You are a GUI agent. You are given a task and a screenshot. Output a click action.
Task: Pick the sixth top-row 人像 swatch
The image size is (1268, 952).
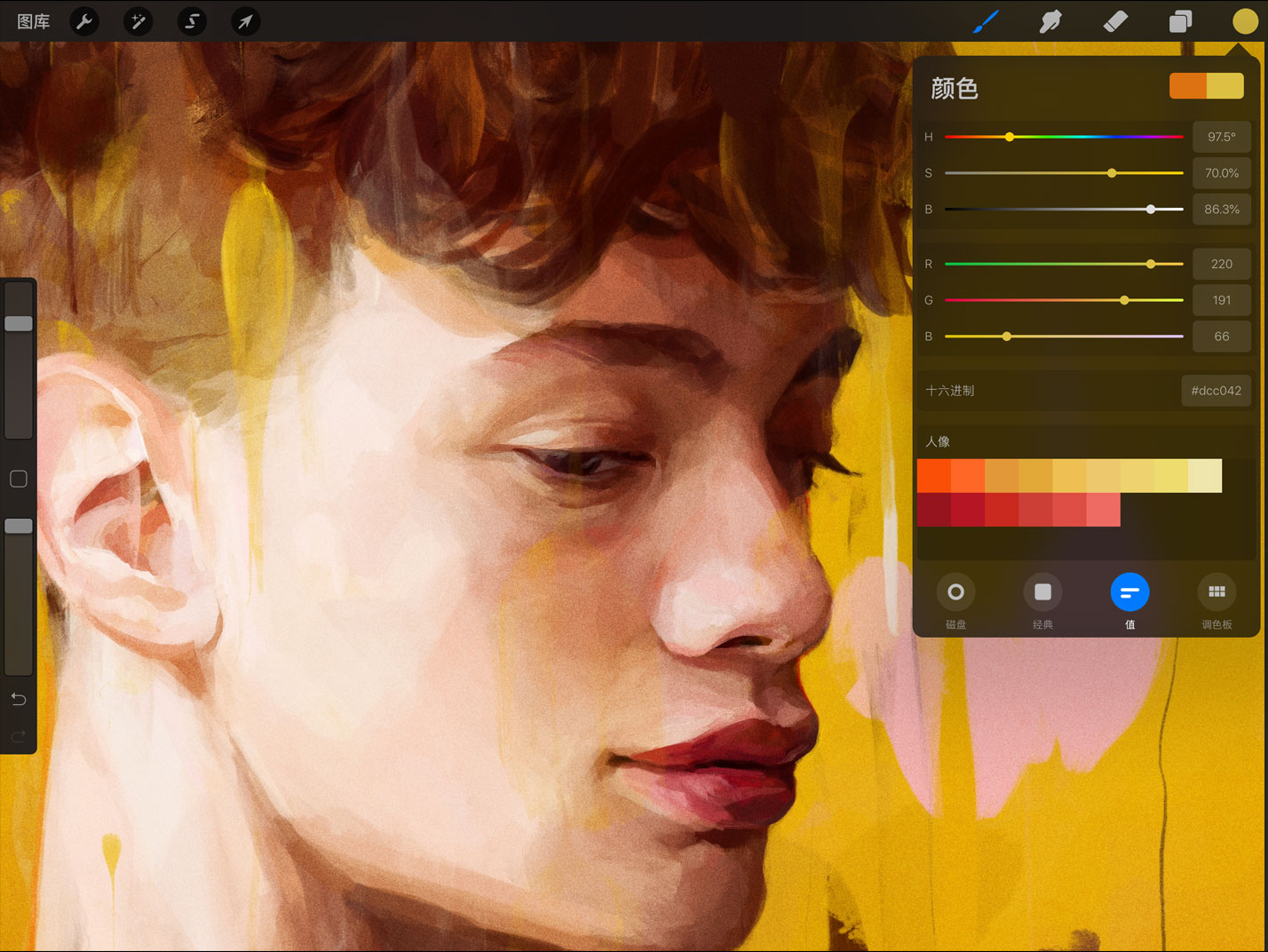tap(1104, 476)
